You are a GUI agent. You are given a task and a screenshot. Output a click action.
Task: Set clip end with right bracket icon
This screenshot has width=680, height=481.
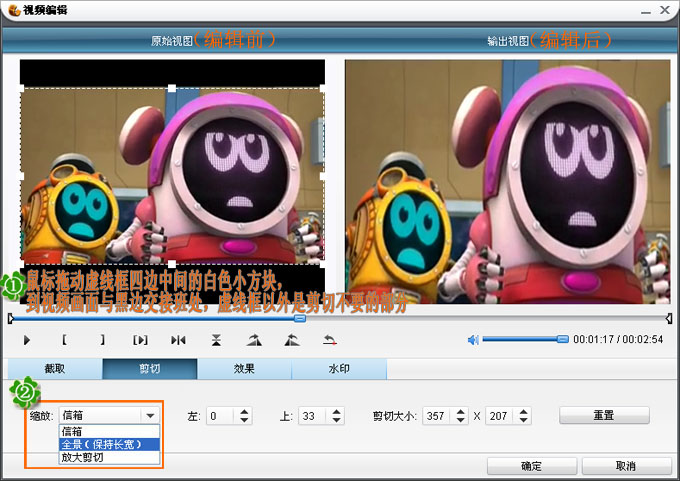point(102,340)
